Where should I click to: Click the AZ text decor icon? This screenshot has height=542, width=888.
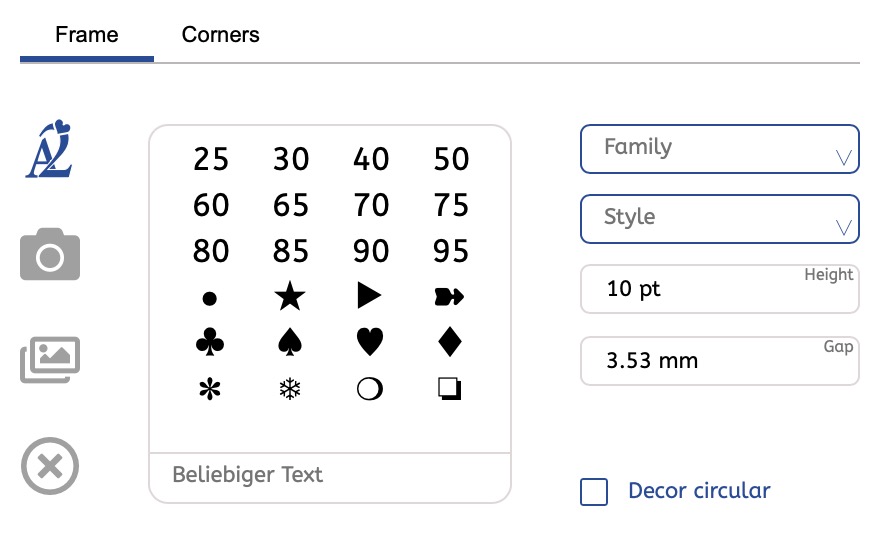(50, 150)
